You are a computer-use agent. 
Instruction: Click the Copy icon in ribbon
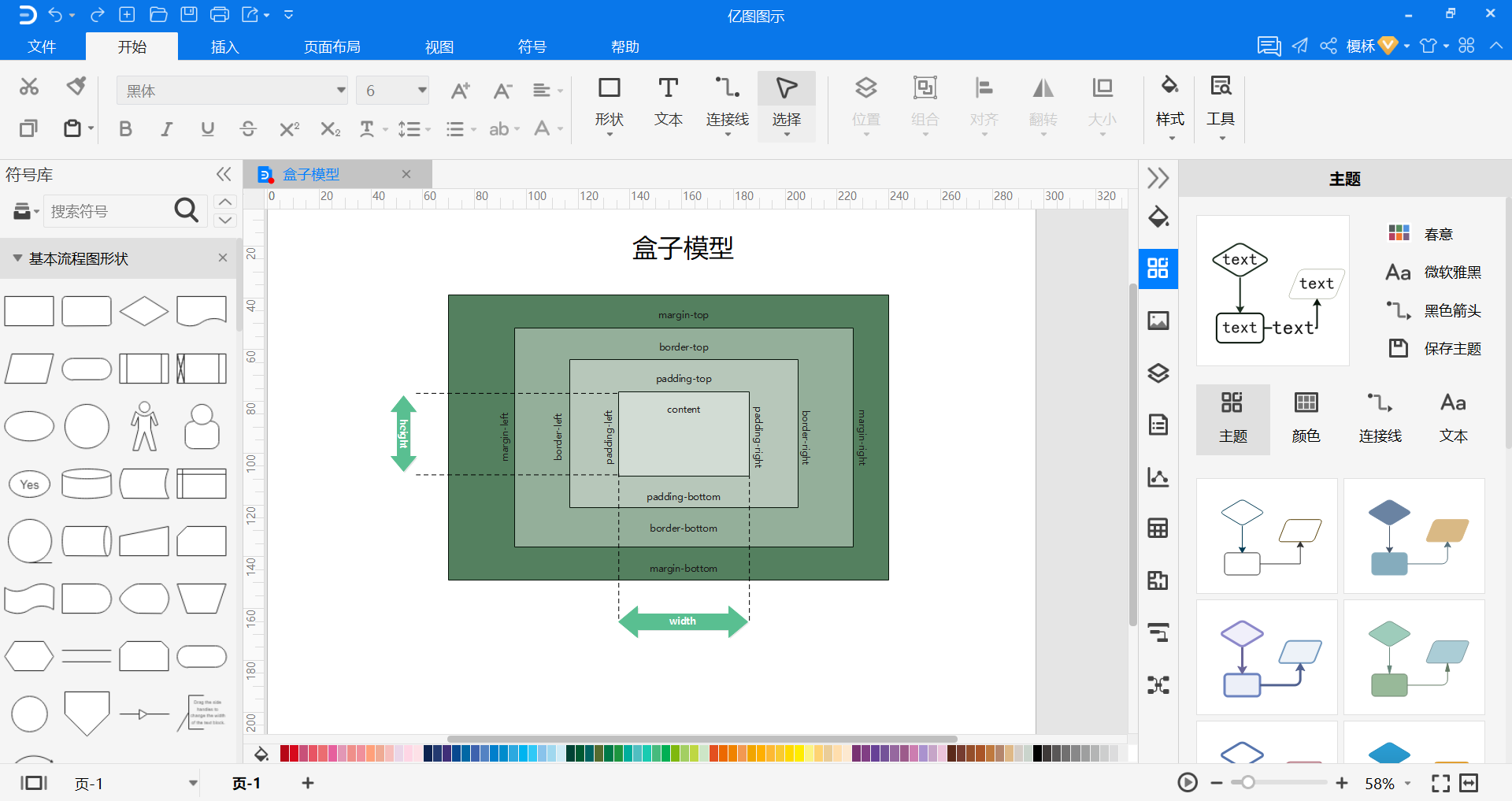pos(28,128)
